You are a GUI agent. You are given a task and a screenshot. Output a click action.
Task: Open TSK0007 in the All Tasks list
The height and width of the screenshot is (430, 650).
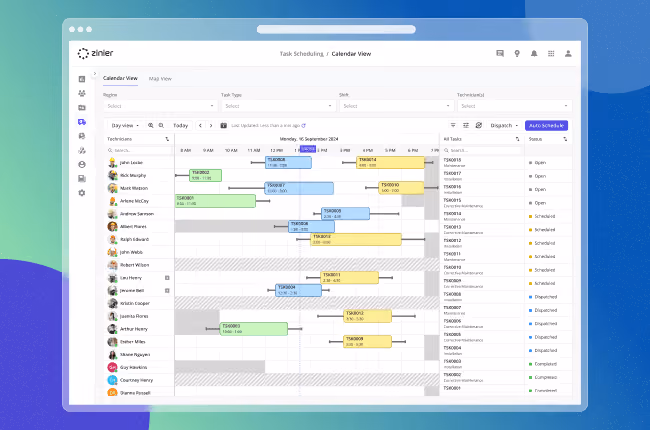tap(452, 308)
